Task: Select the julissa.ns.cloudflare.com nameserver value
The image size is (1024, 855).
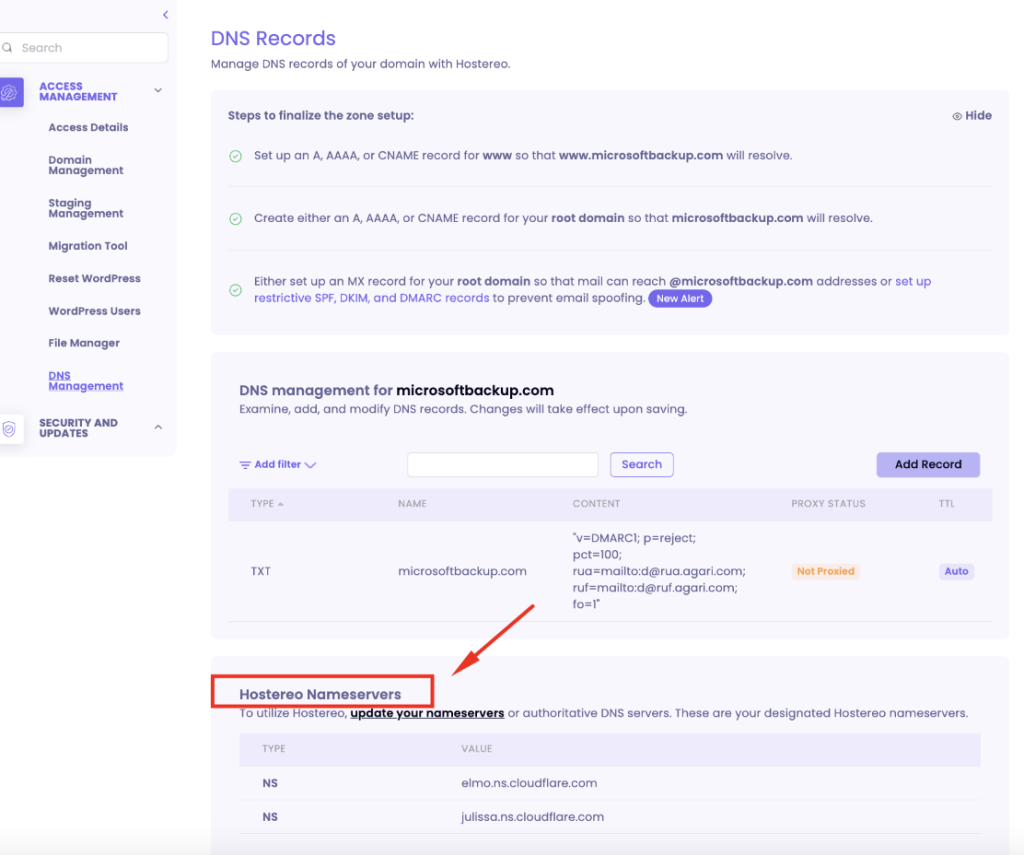Action: point(532,817)
